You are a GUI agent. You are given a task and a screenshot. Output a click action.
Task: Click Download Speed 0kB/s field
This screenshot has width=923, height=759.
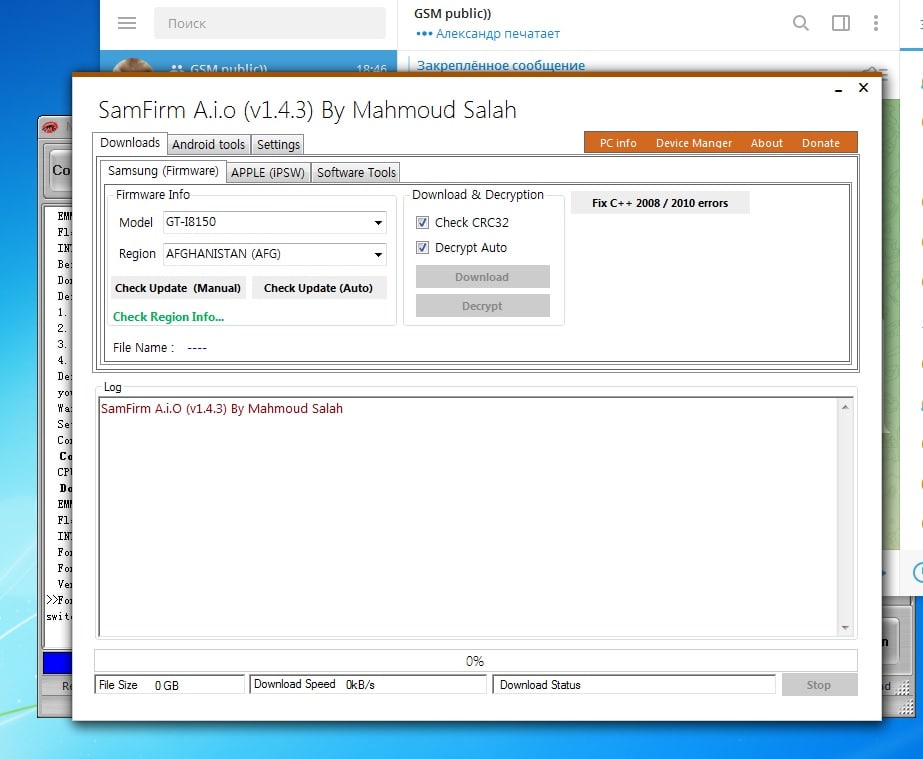point(368,684)
